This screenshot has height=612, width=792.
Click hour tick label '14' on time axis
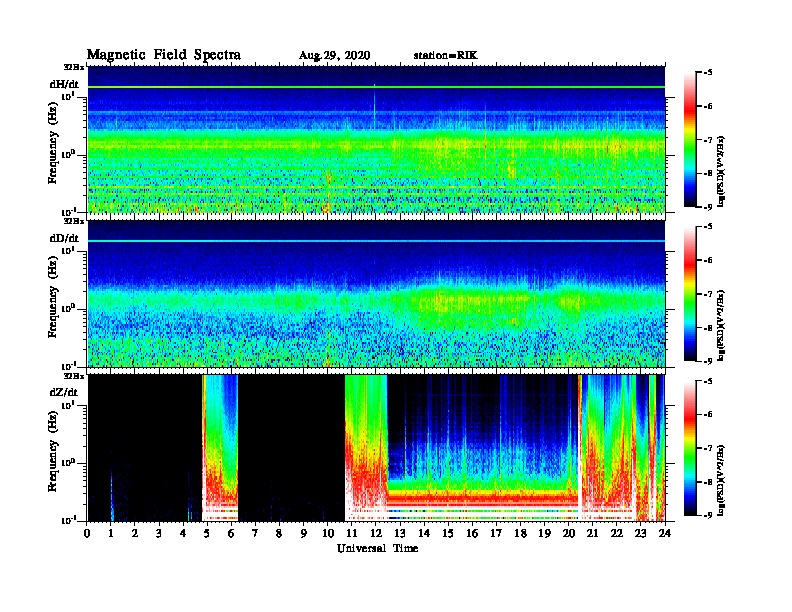point(424,533)
